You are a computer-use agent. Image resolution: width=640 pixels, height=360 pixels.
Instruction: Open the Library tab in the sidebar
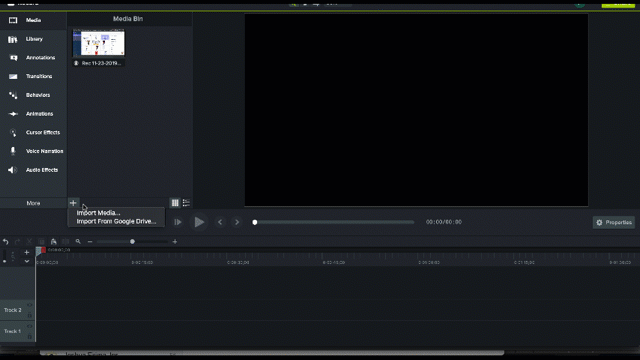(x=33, y=39)
